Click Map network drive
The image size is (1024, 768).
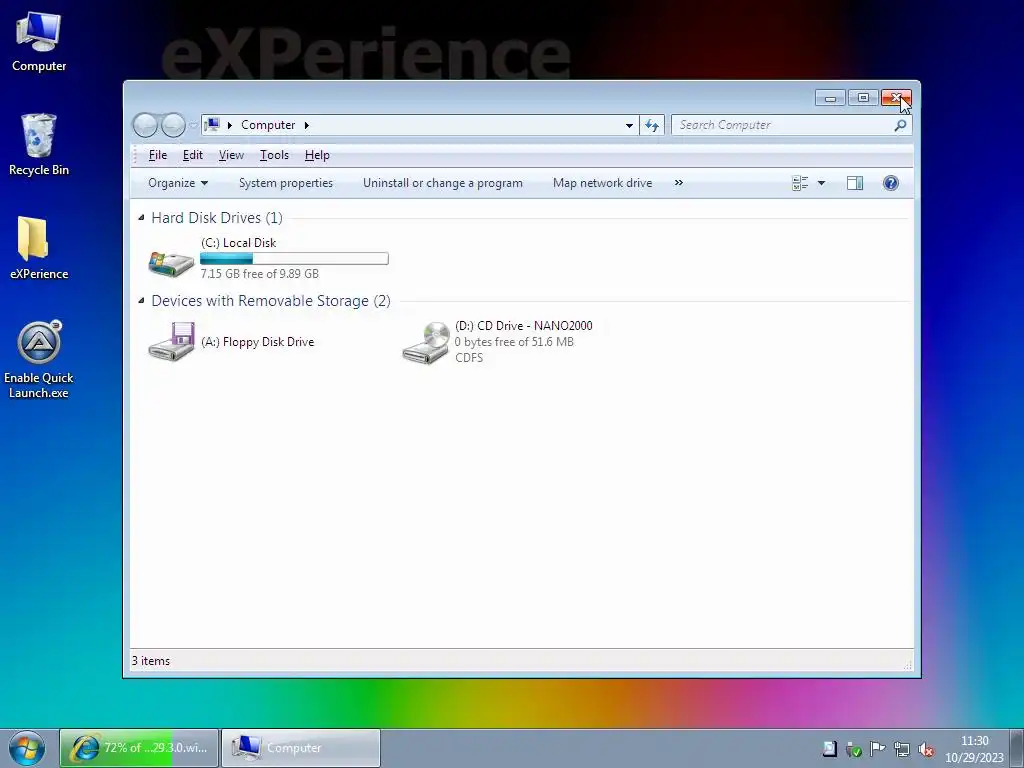[602, 183]
